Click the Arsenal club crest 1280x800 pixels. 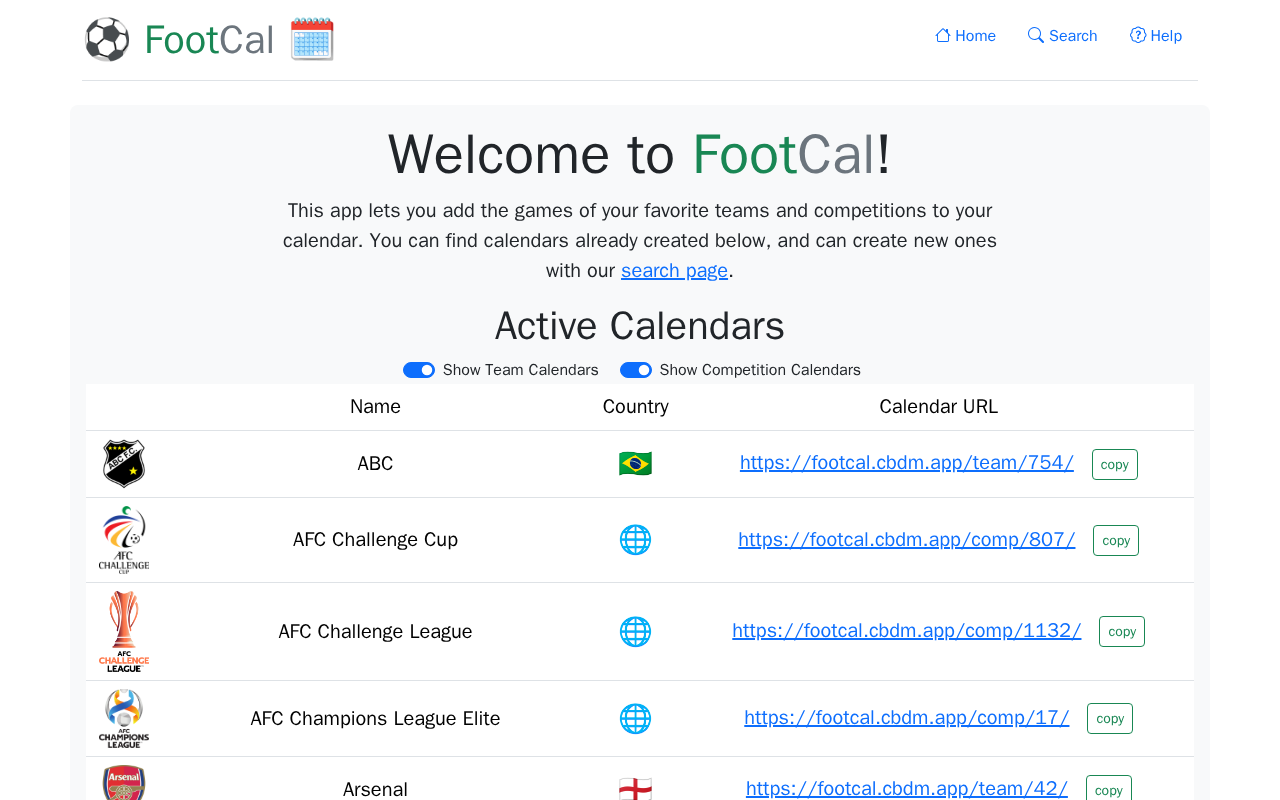124,783
